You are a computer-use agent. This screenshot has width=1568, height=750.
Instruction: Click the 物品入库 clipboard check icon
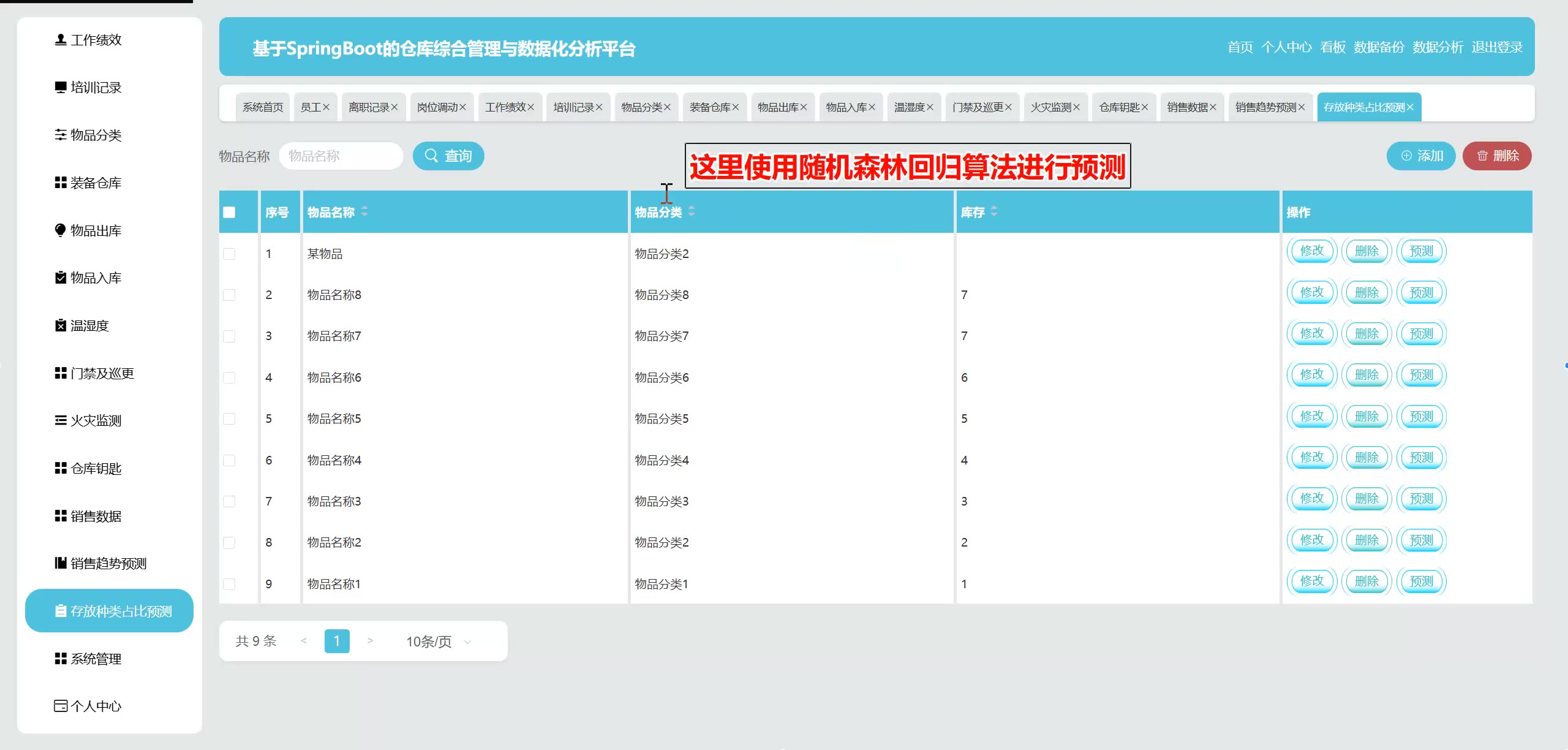coord(60,278)
